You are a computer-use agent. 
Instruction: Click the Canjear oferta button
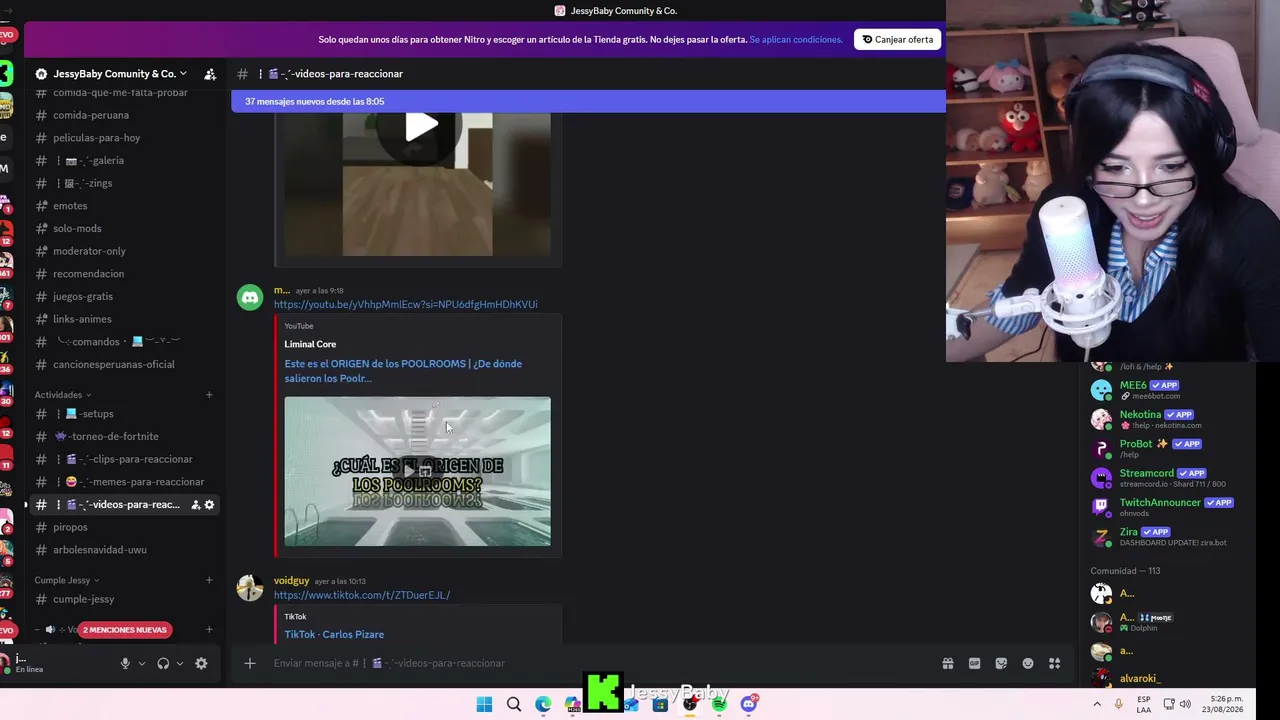click(897, 39)
